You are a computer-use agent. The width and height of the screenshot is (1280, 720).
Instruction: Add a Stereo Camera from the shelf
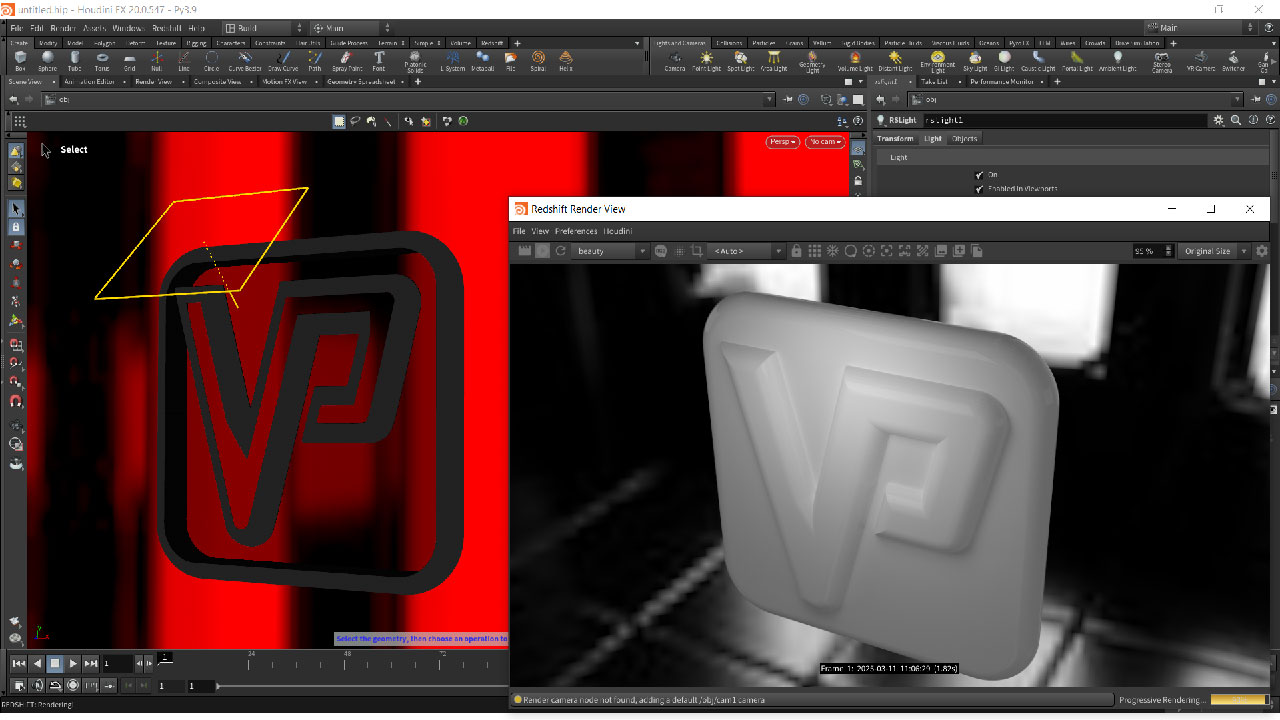[x=1162, y=62]
